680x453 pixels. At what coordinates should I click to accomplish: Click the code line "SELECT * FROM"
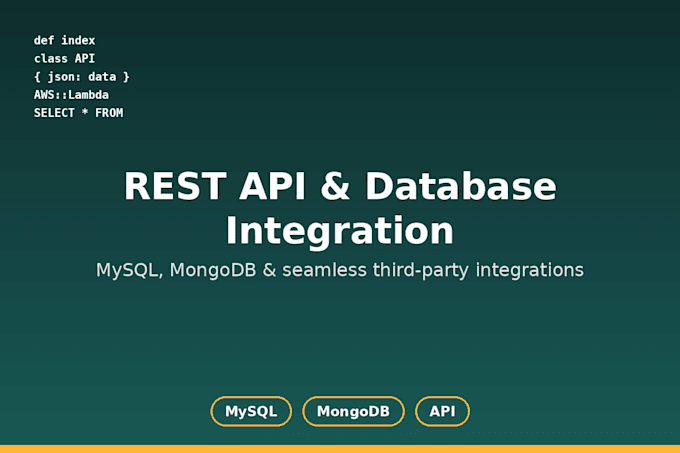coord(78,113)
